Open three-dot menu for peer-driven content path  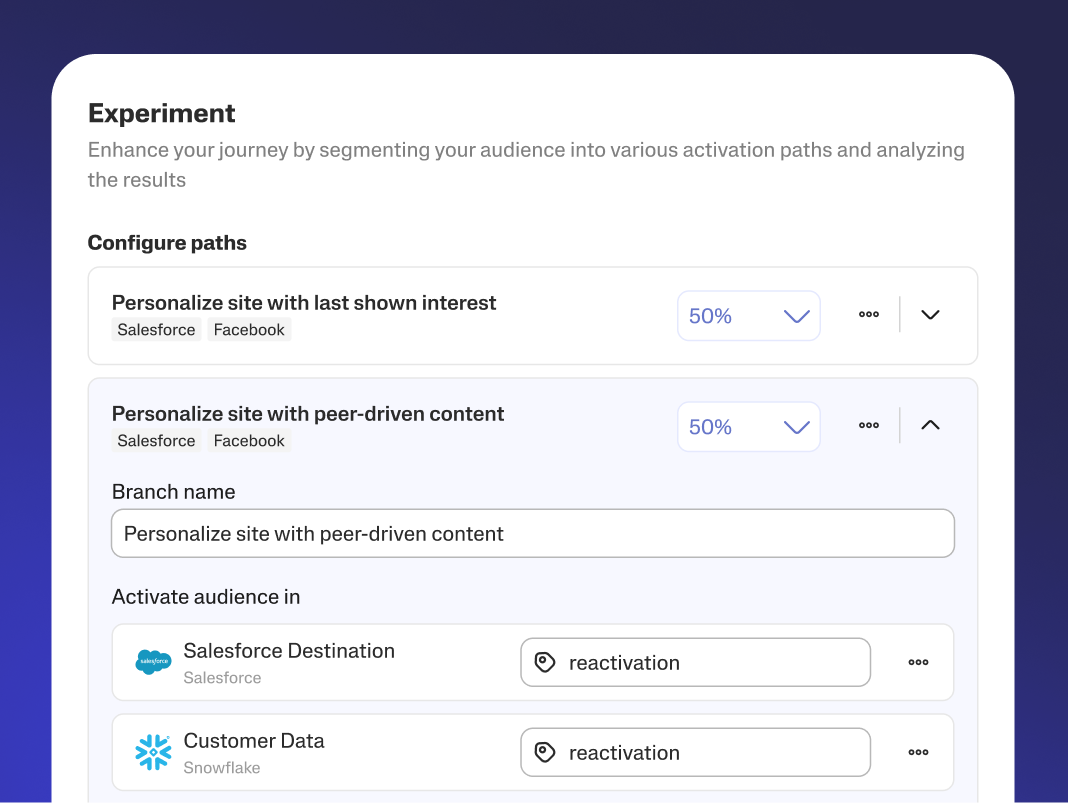pyautogui.click(x=869, y=425)
